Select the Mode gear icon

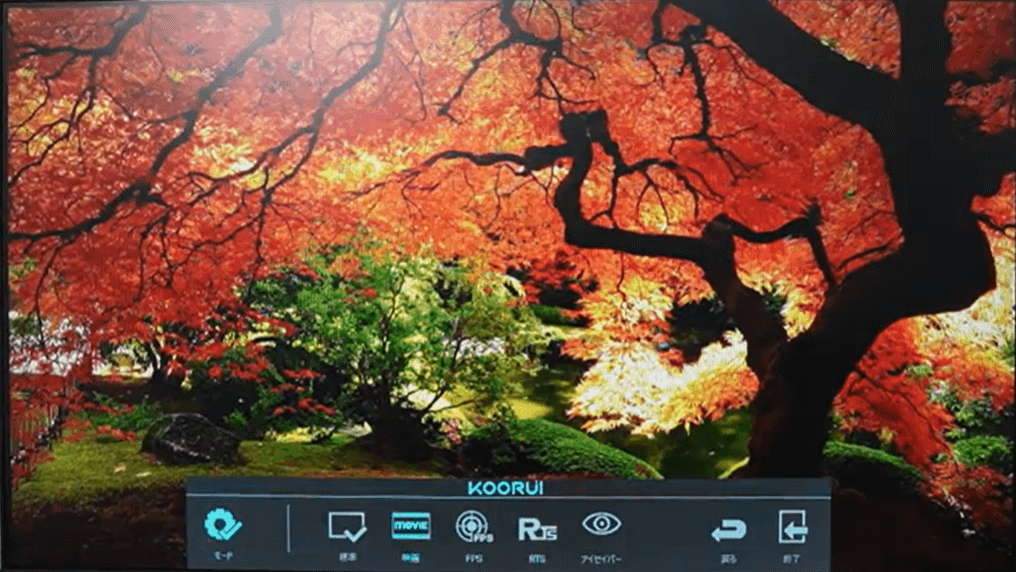coord(223,525)
